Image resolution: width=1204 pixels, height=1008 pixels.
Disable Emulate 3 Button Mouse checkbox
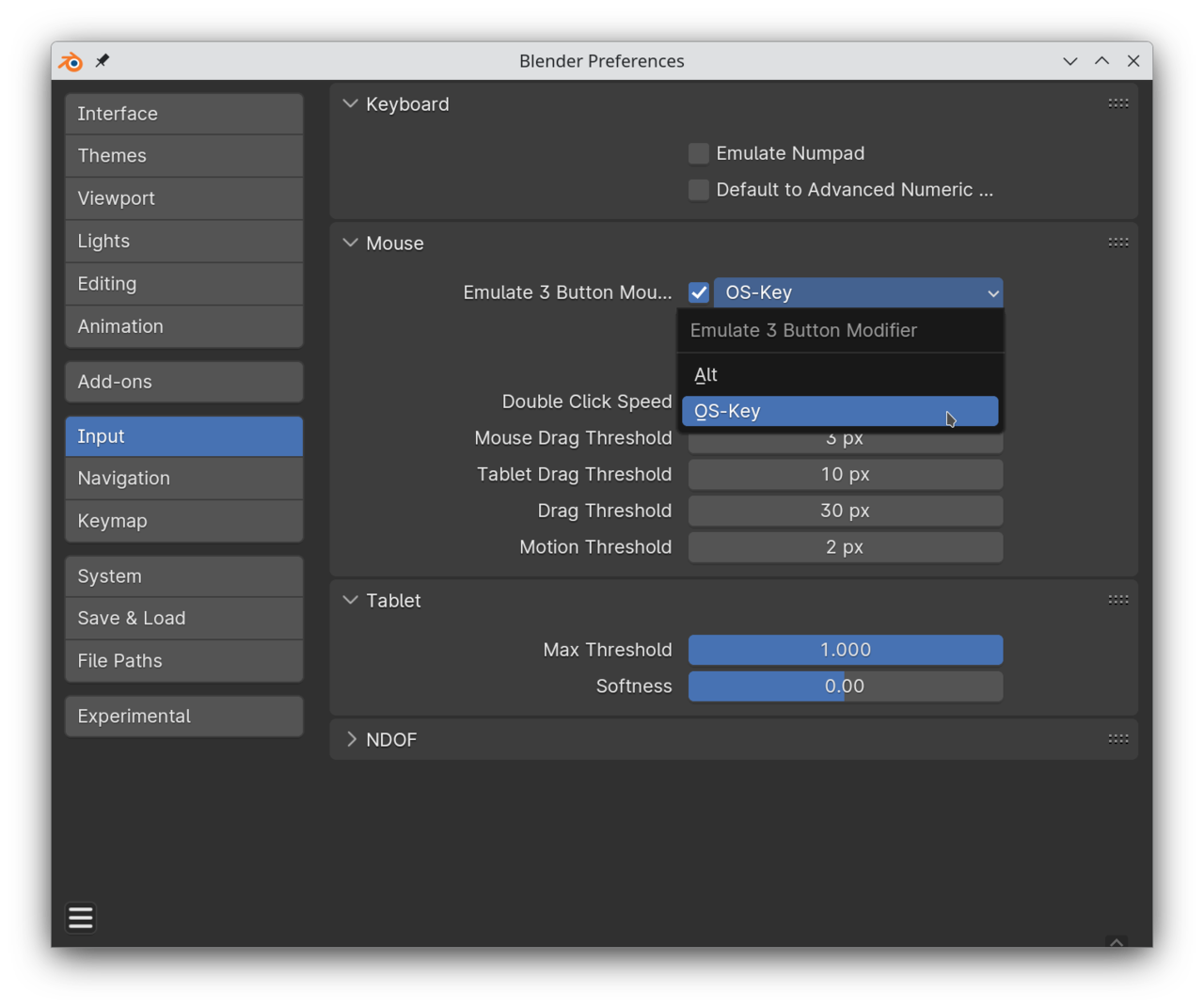pyautogui.click(x=699, y=292)
